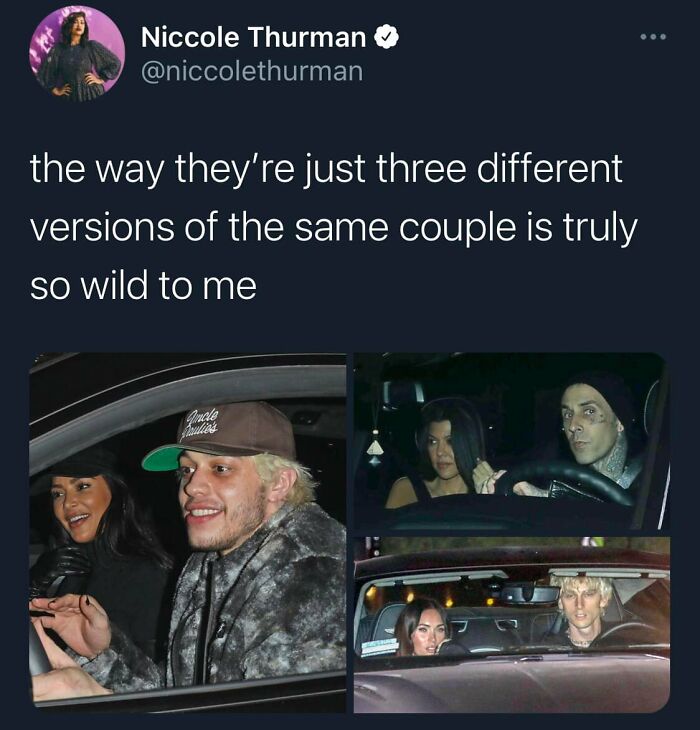Open the large left photo in tweet
This screenshot has width=700, height=730.
pyautogui.click(x=188, y=533)
